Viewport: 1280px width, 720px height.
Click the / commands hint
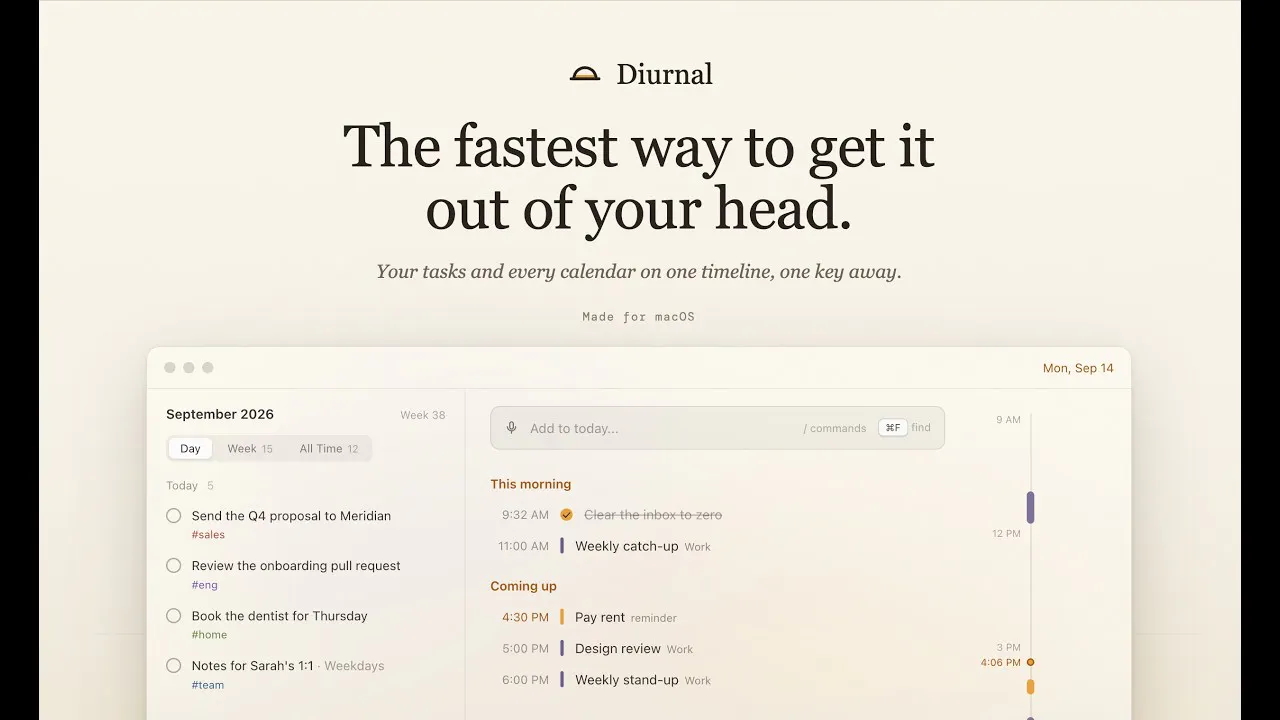point(835,428)
